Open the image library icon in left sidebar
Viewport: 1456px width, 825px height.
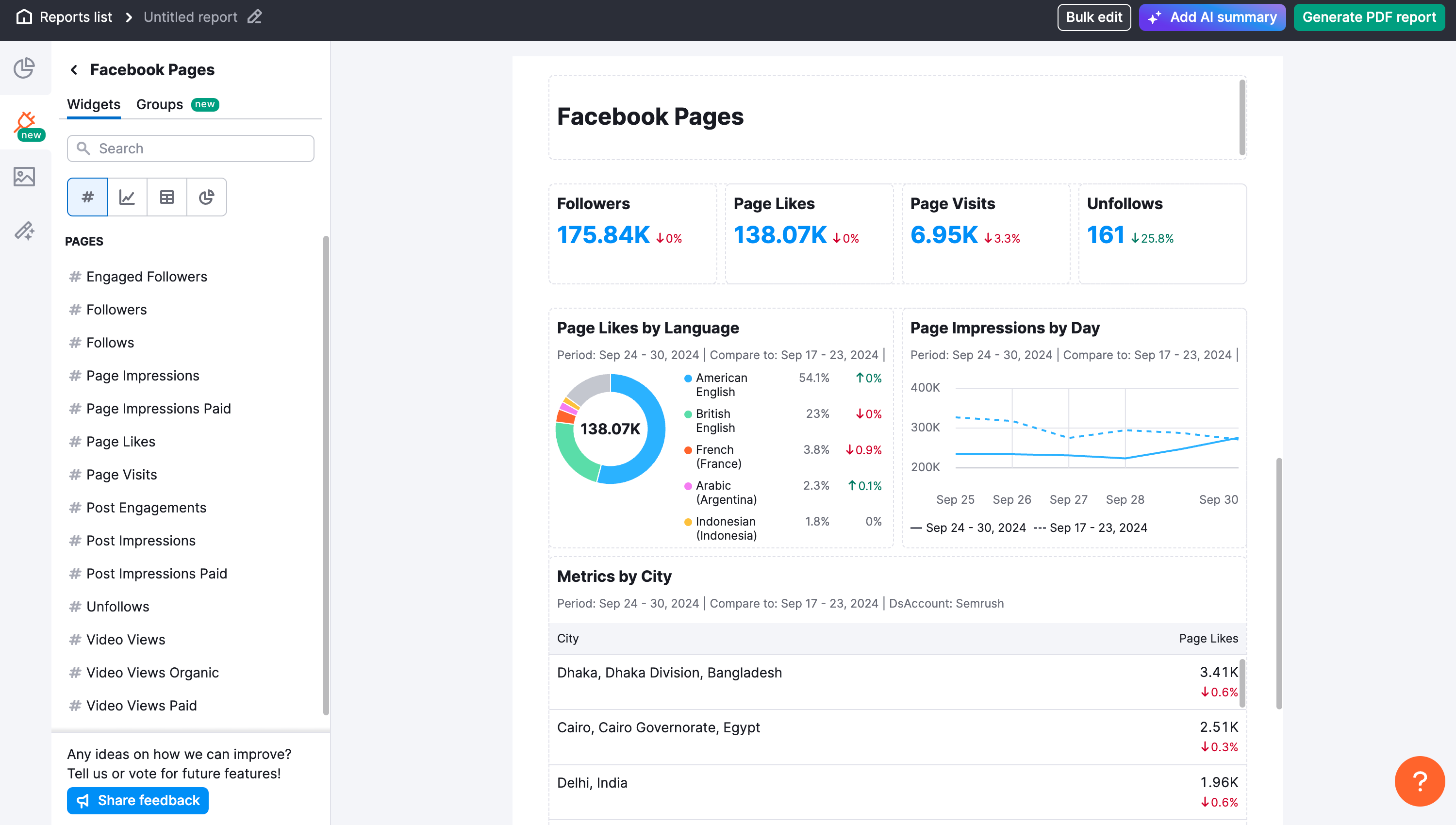tap(25, 176)
